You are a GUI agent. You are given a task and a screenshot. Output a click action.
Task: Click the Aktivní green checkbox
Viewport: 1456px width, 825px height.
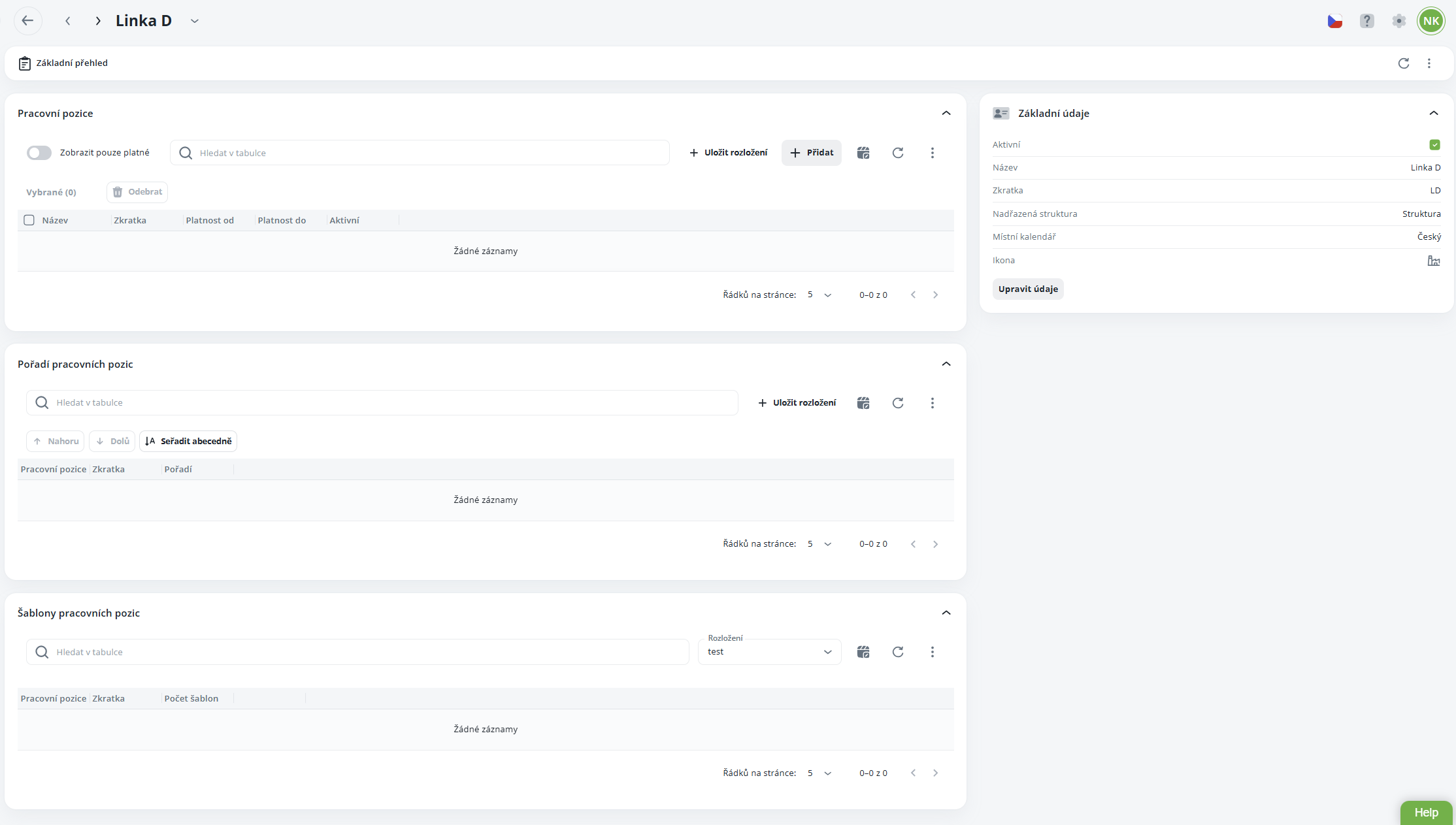[1434, 145]
